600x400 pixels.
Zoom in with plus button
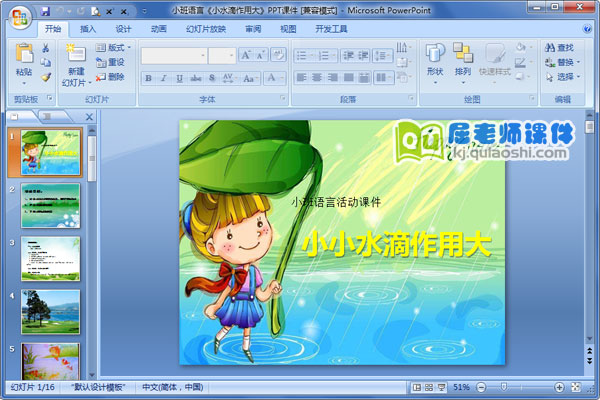(x=559, y=387)
